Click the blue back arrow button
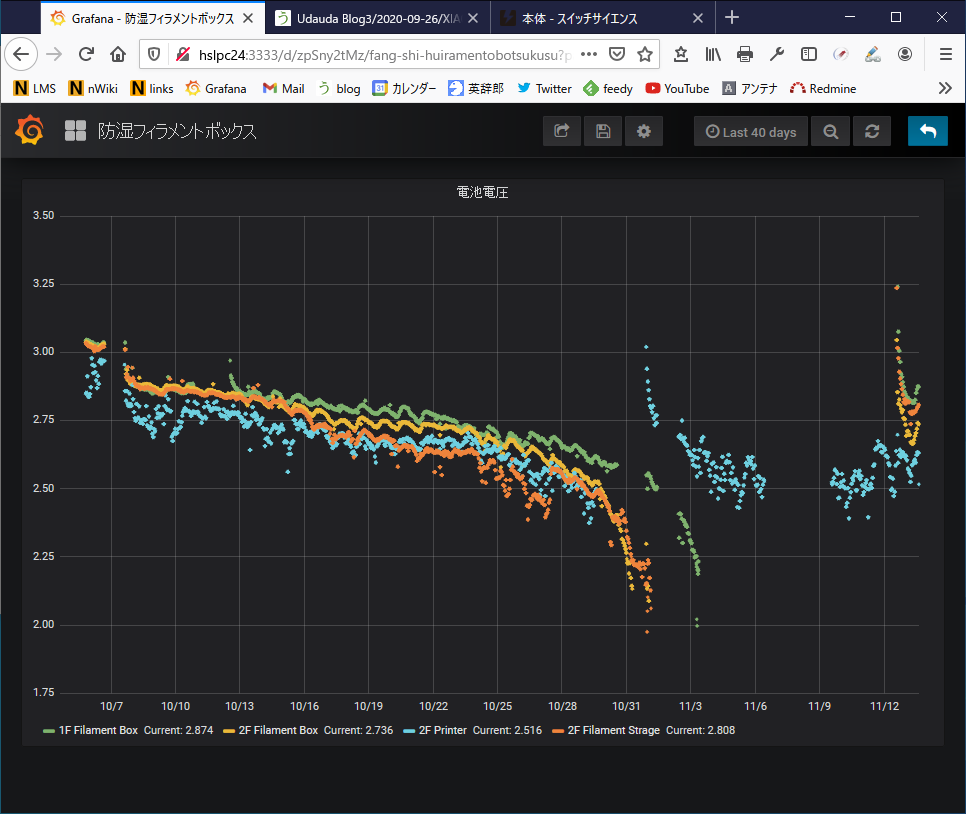The height and width of the screenshot is (814, 966). pos(928,131)
